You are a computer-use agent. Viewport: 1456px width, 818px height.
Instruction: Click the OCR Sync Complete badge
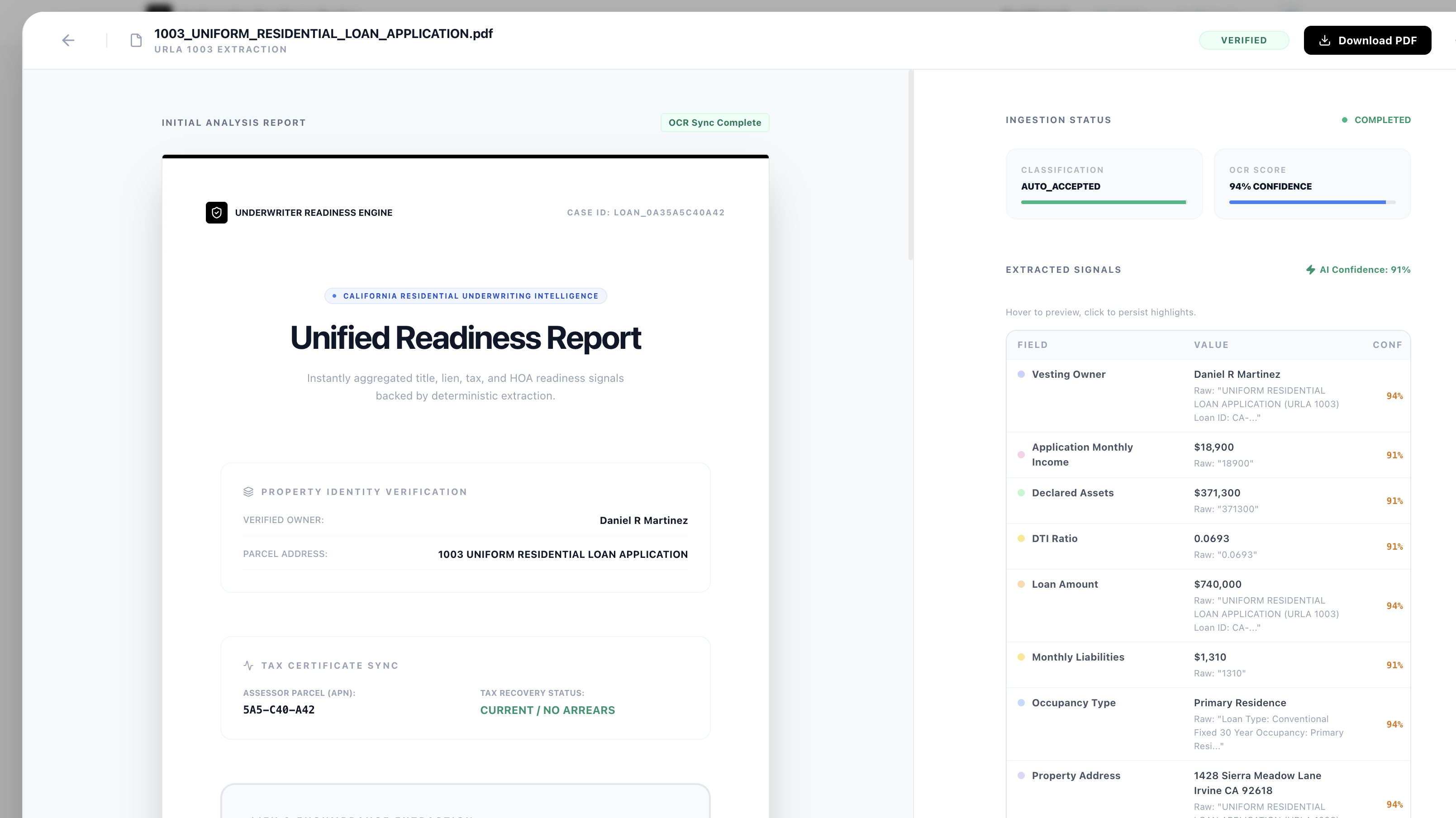714,123
